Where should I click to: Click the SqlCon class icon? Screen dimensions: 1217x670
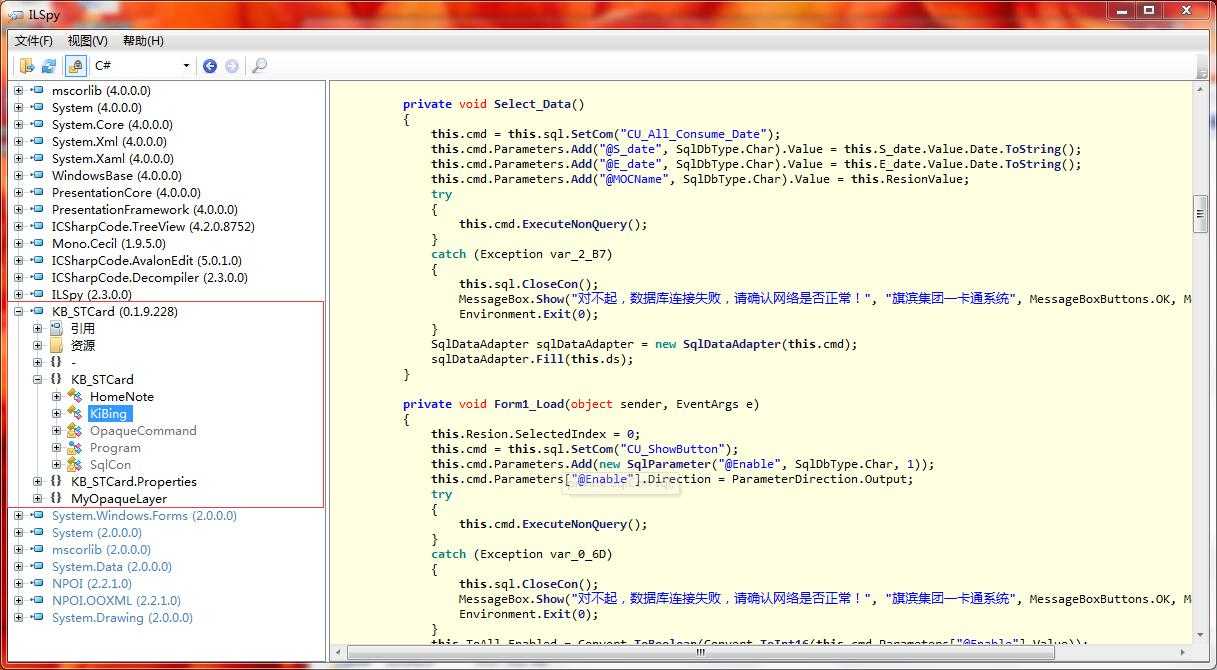point(75,464)
